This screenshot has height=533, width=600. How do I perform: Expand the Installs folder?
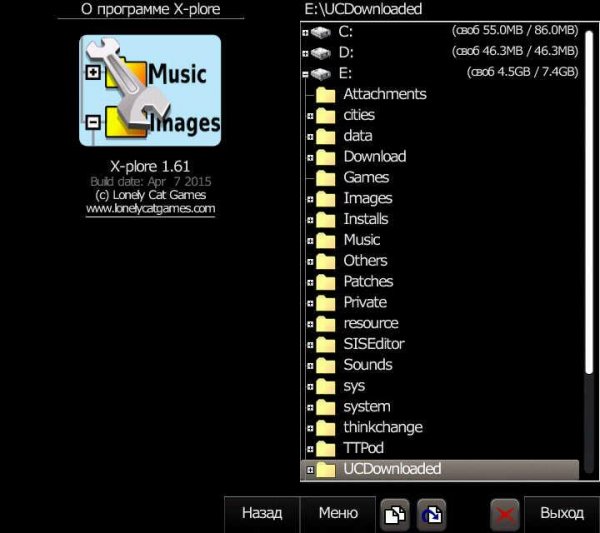[x=310, y=220]
